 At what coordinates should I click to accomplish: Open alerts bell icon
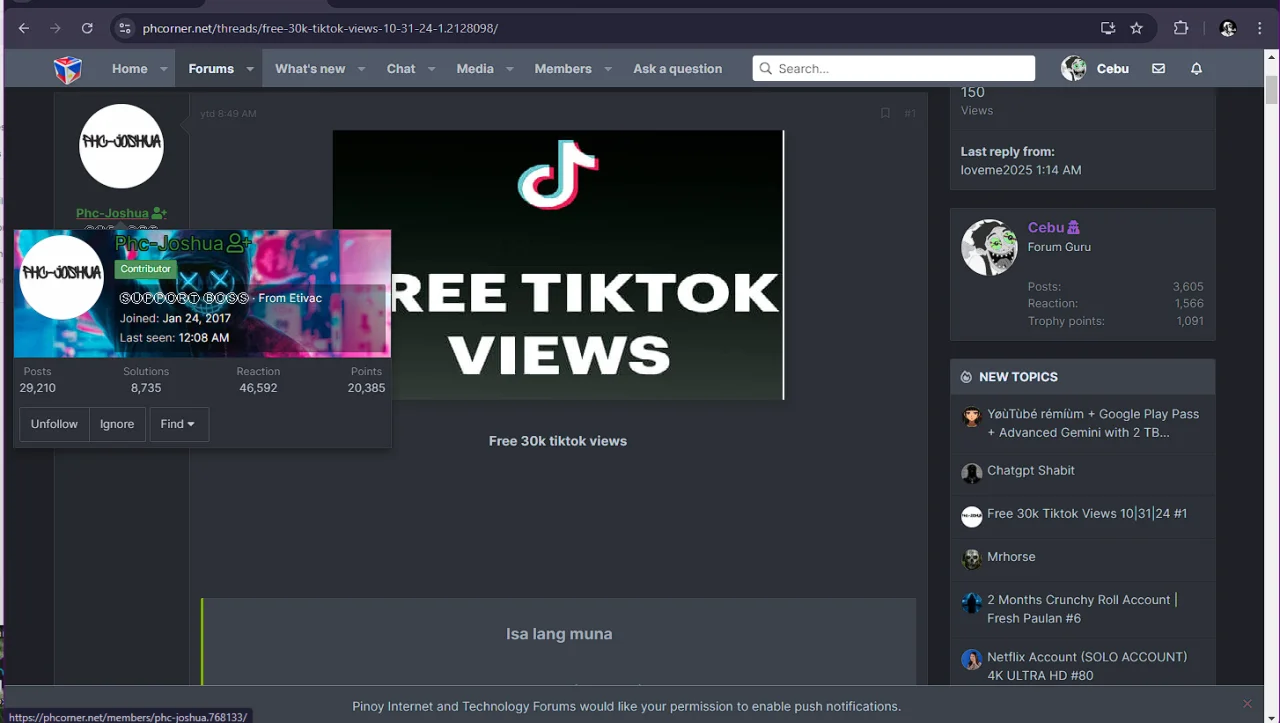[x=1196, y=69]
